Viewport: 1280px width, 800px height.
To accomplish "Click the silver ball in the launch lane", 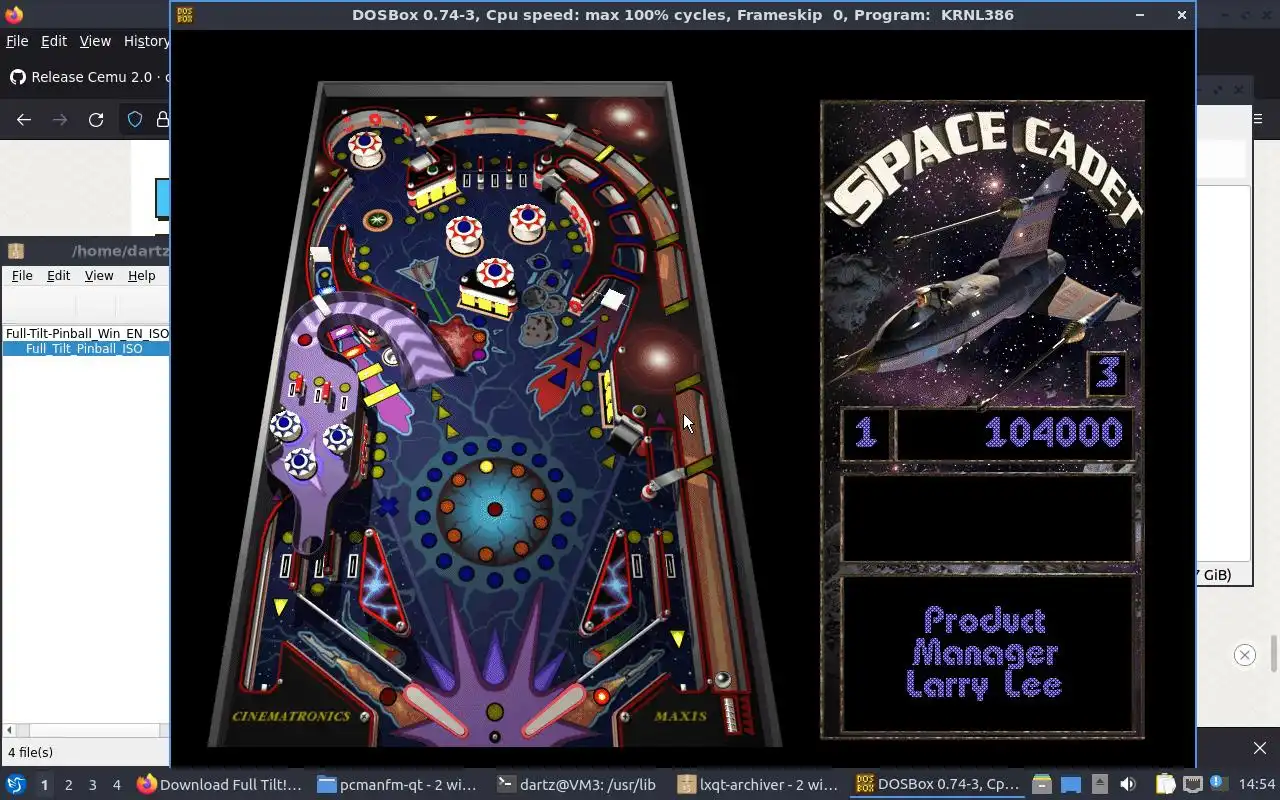I will 722,680.
